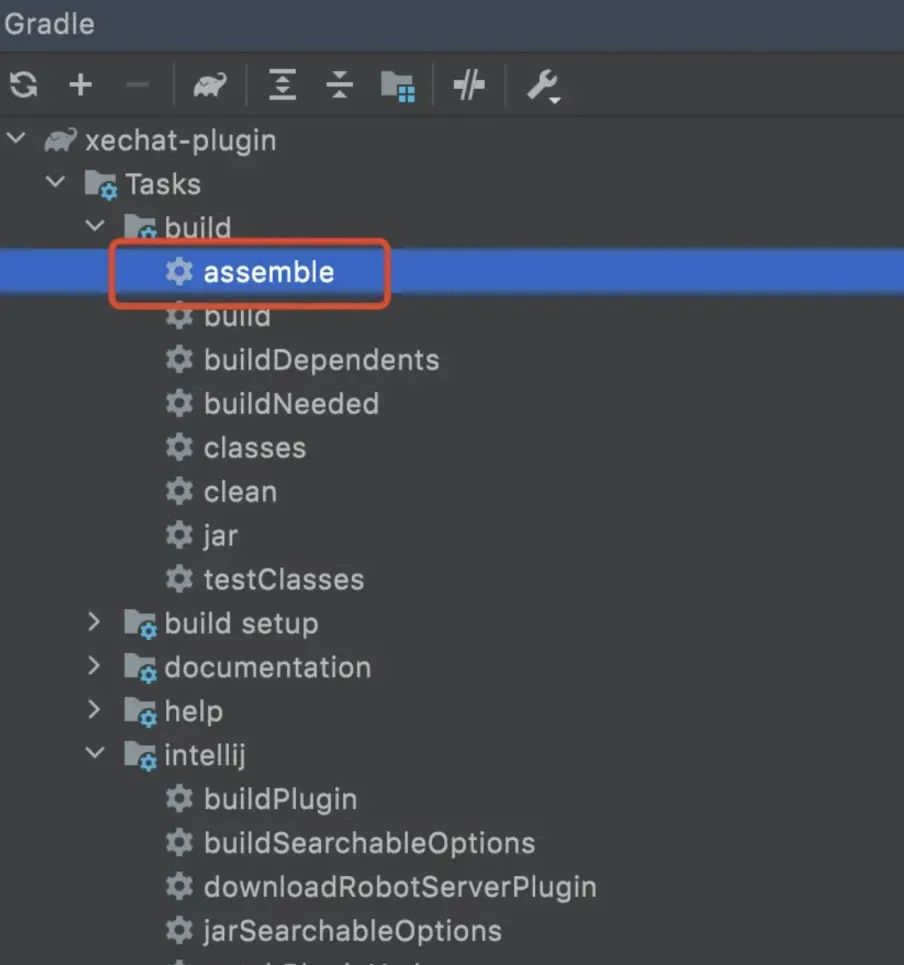The width and height of the screenshot is (904, 965).
Task: Select the classes task
Action: pyautogui.click(x=255, y=448)
